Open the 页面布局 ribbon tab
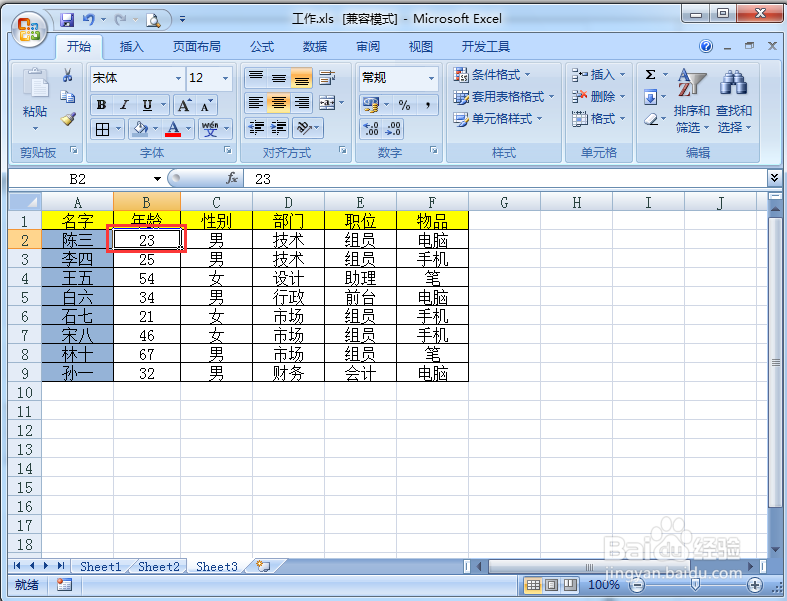 (x=197, y=47)
